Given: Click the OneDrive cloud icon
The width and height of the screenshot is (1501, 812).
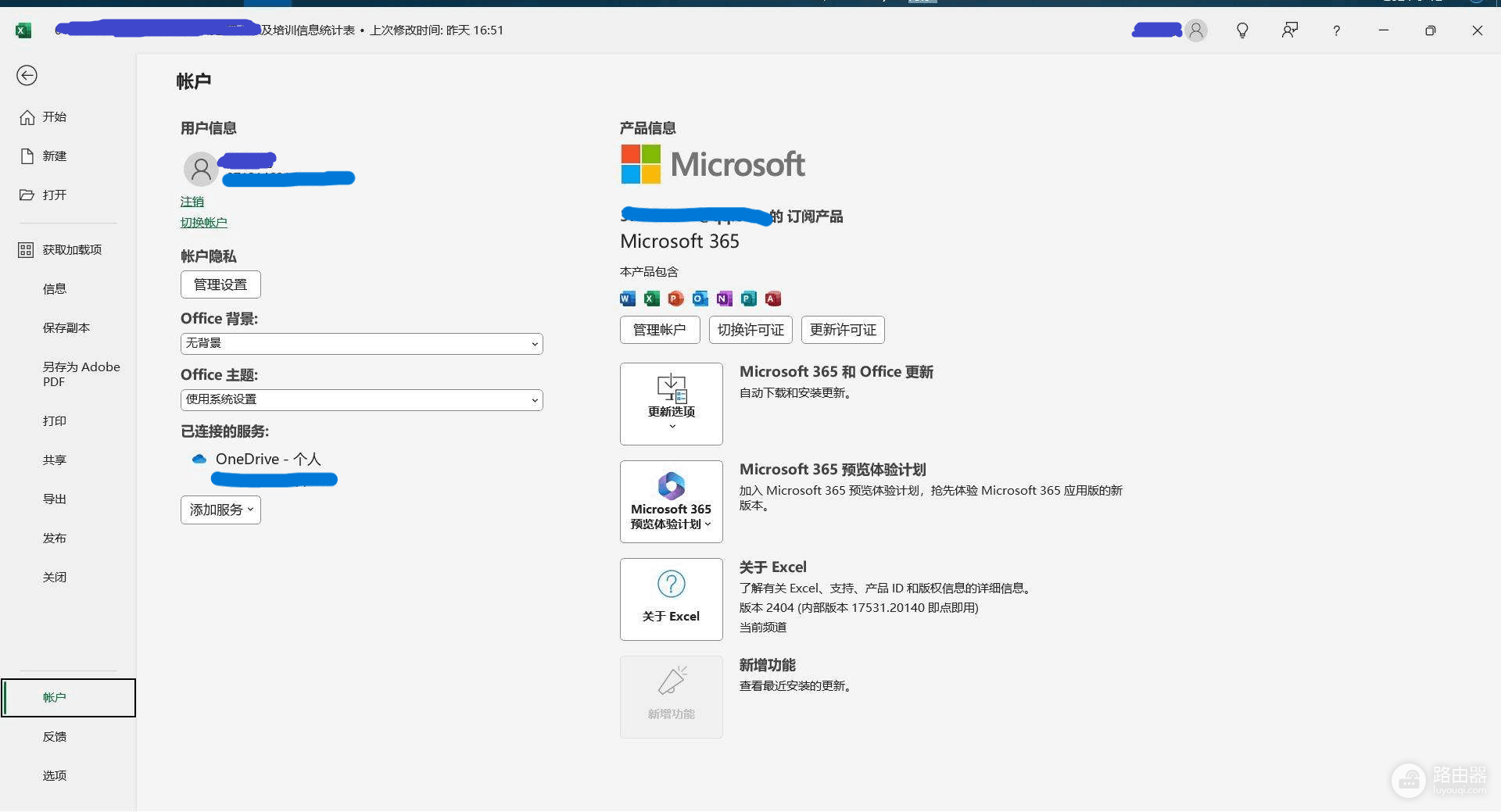Looking at the screenshot, I should coord(199,460).
